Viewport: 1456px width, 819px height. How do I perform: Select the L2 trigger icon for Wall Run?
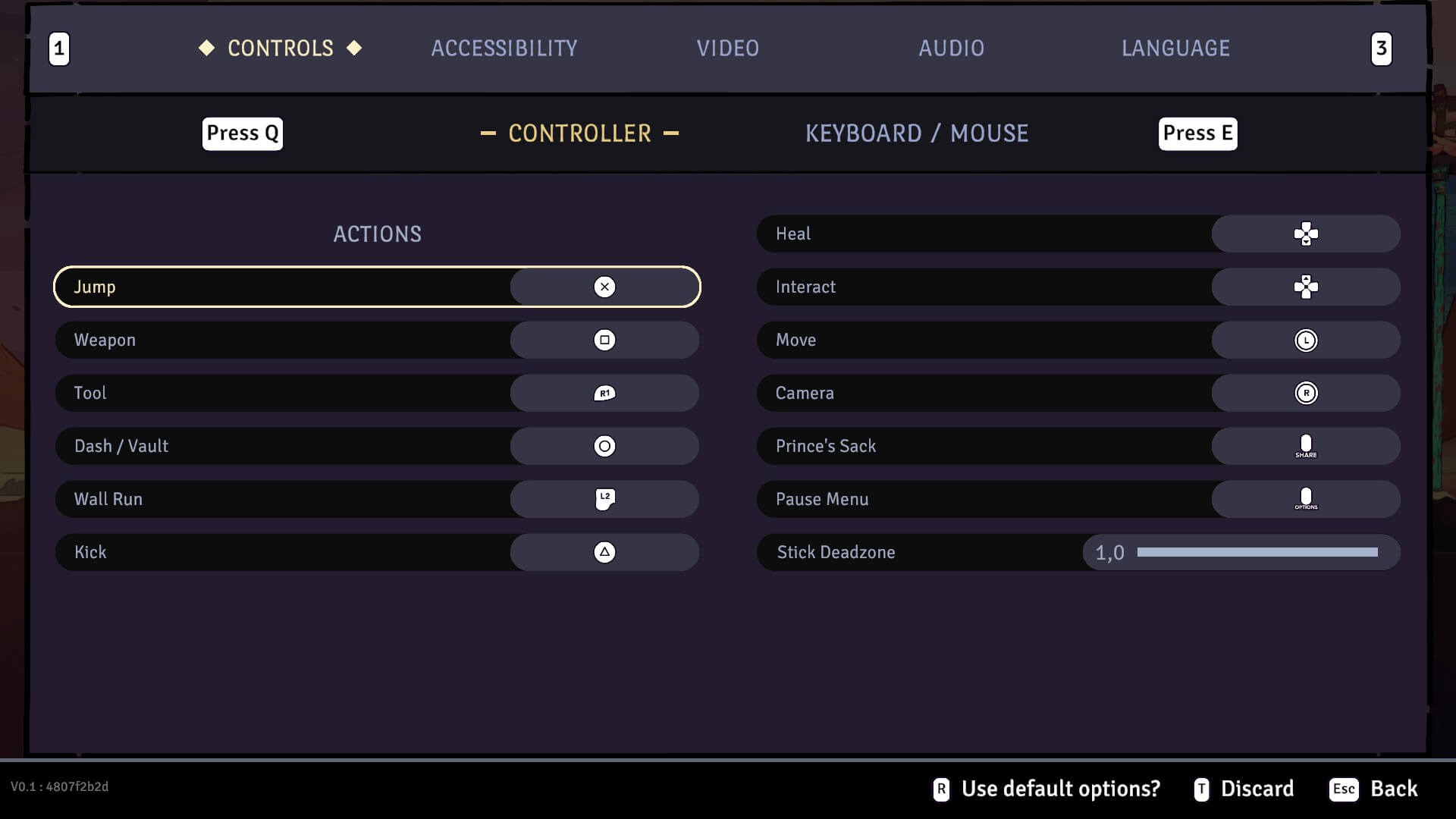point(604,499)
